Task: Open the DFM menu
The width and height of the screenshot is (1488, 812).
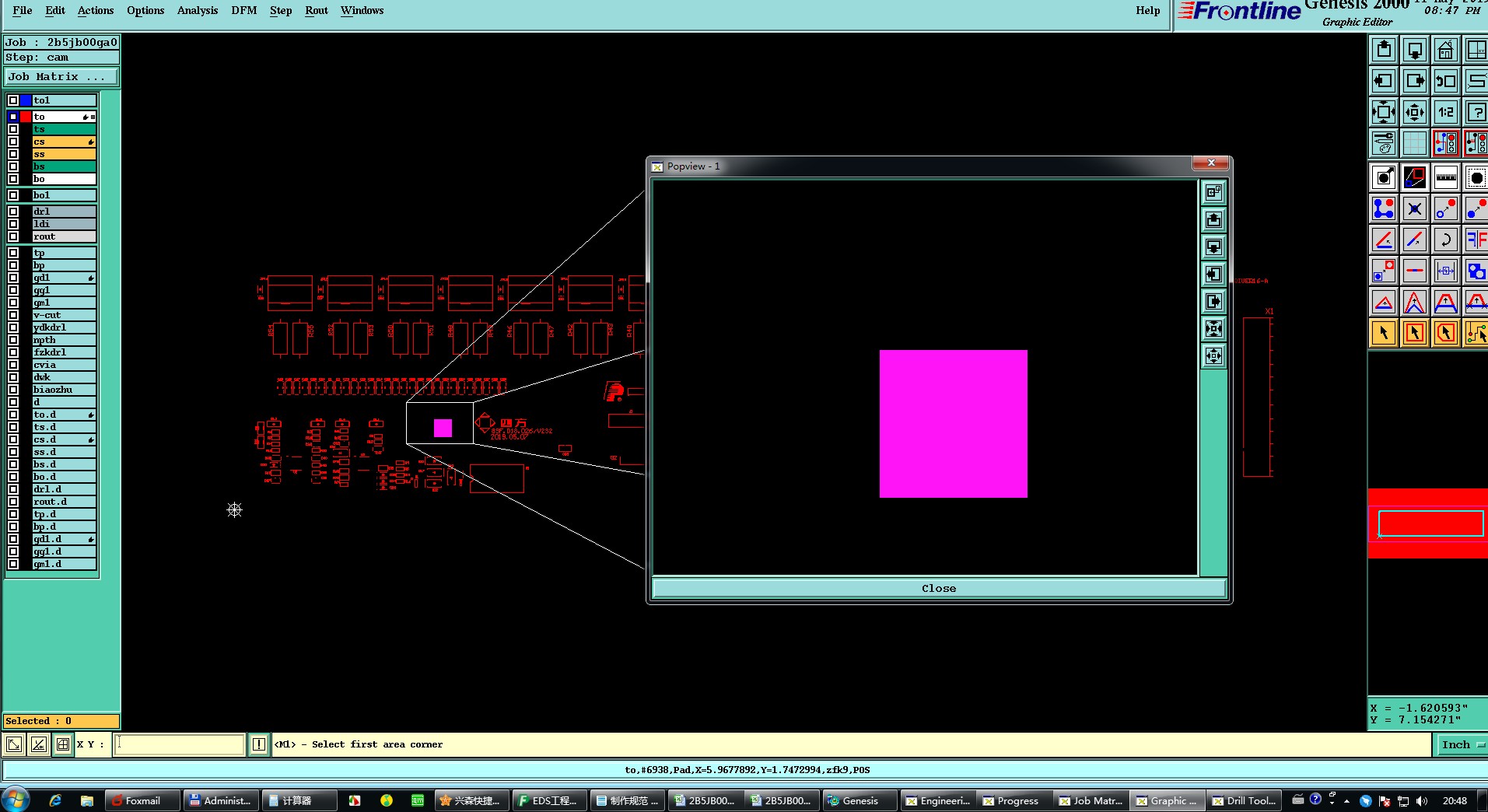Action: click(x=244, y=10)
